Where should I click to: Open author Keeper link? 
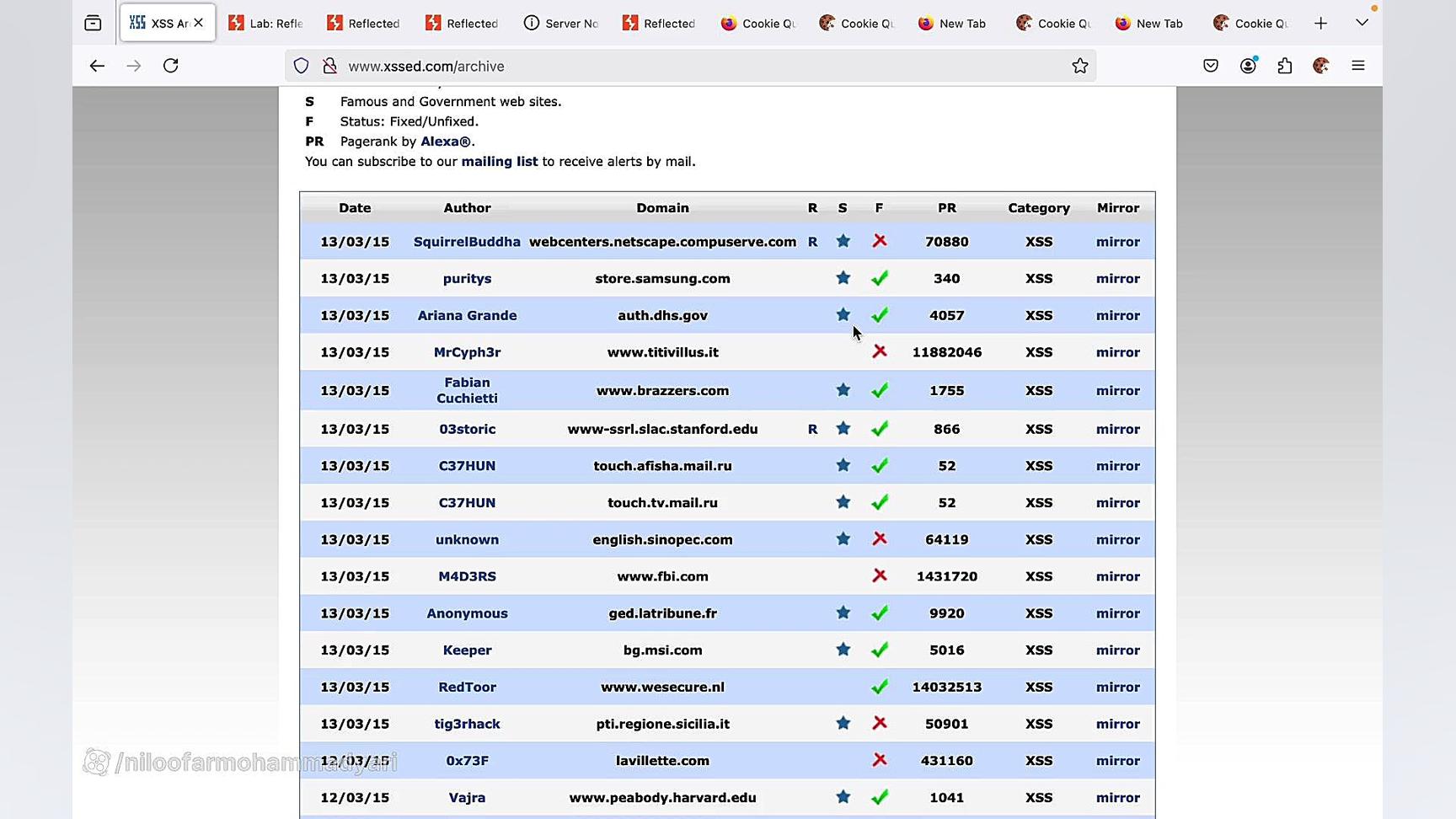click(467, 650)
